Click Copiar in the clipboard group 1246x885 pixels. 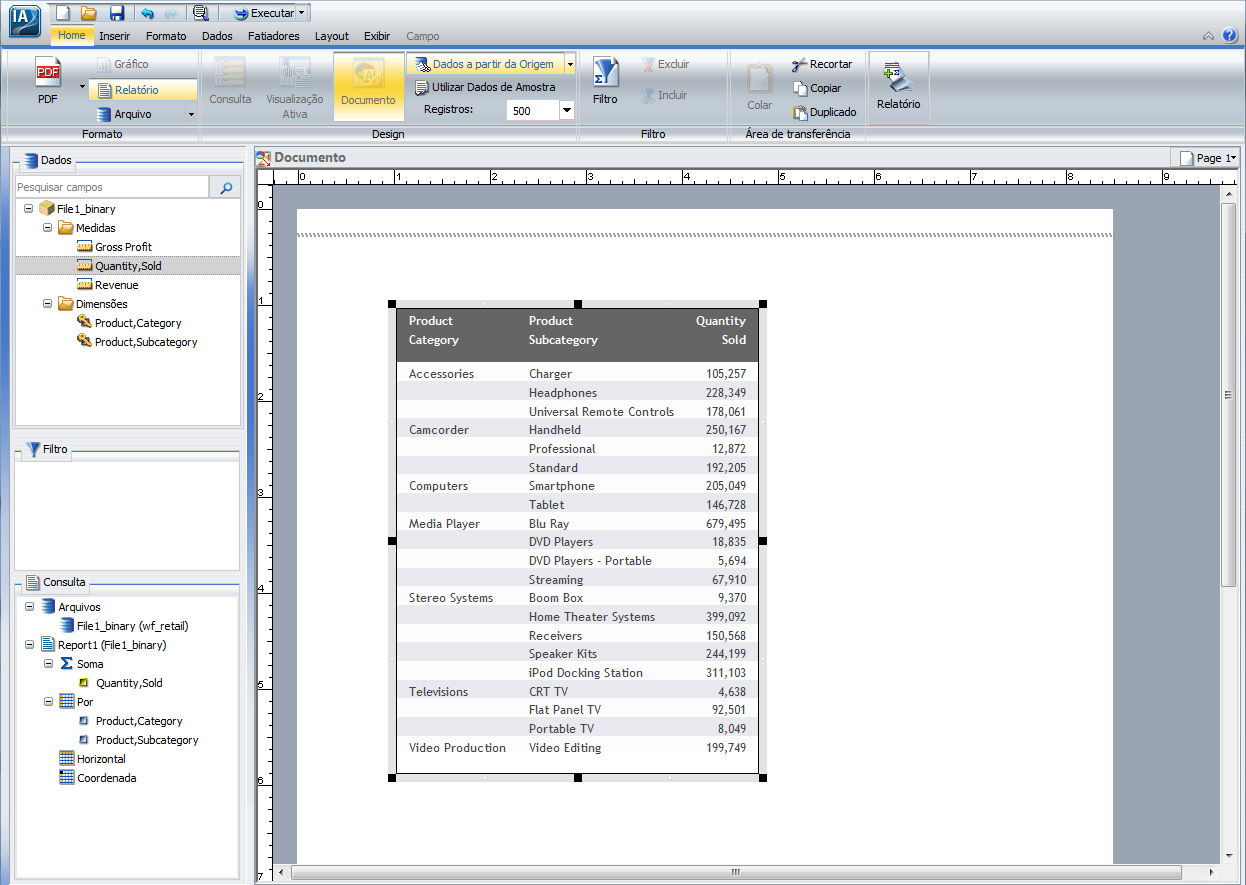[x=817, y=88]
